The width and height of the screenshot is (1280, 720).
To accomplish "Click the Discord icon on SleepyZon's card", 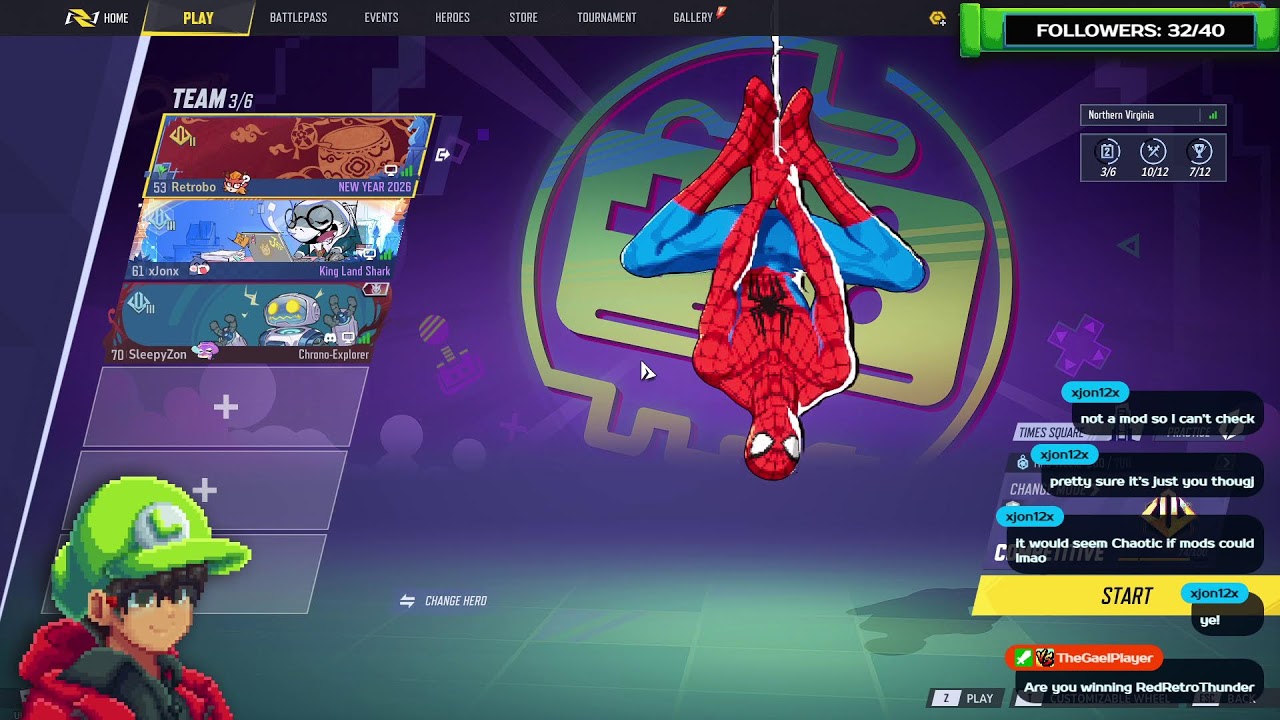I will coord(331,338).
